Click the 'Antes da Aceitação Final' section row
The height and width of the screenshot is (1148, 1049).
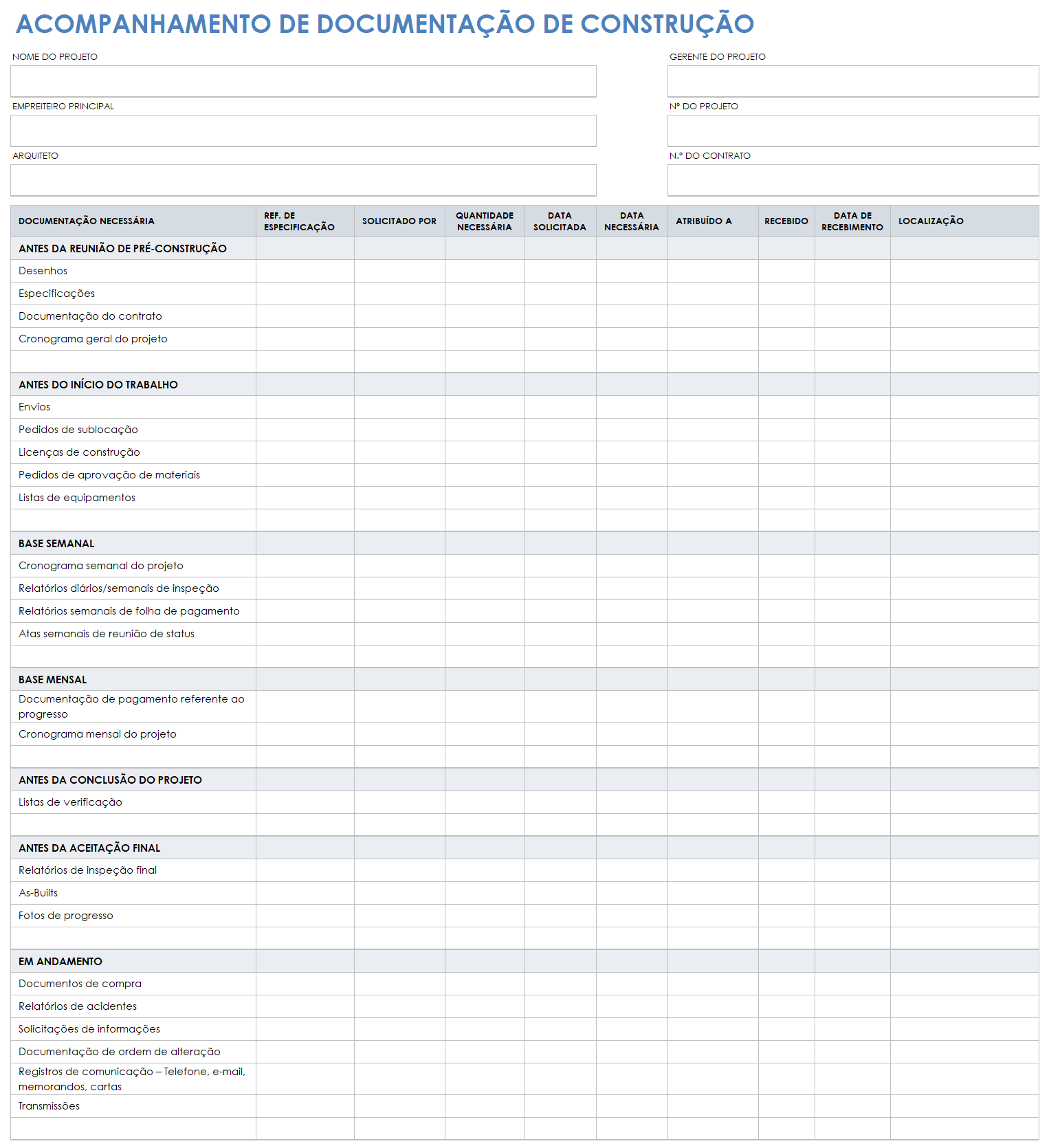pyautogui.click(x=524, y=848)
